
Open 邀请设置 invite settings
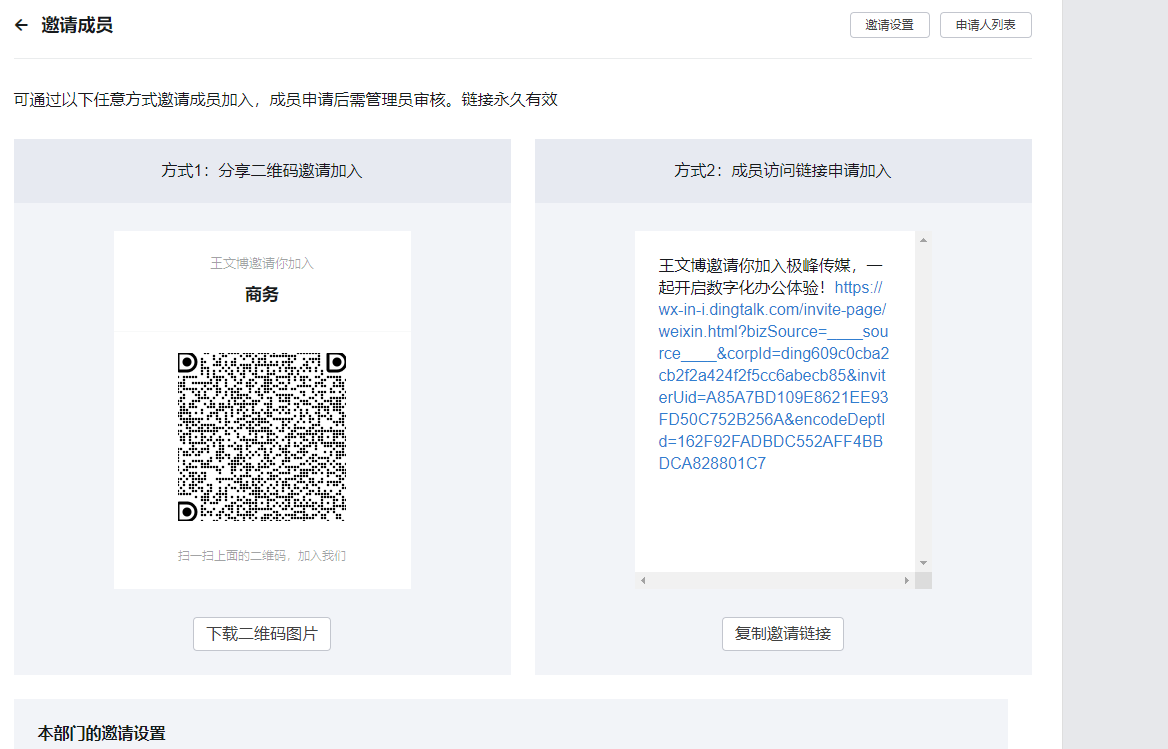click(889, 25)
